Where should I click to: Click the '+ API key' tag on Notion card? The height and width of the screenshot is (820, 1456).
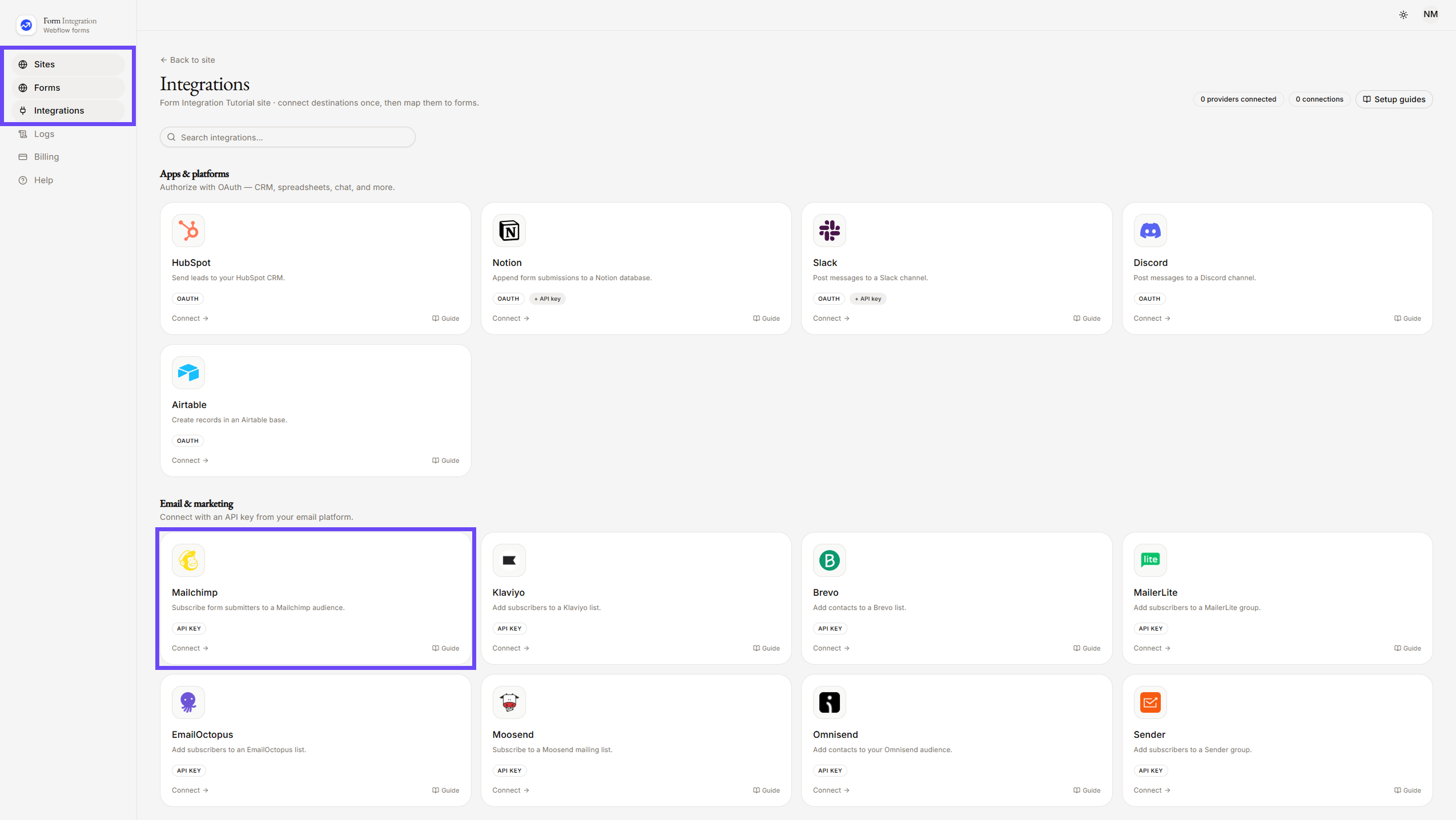(x=548, y=299)
